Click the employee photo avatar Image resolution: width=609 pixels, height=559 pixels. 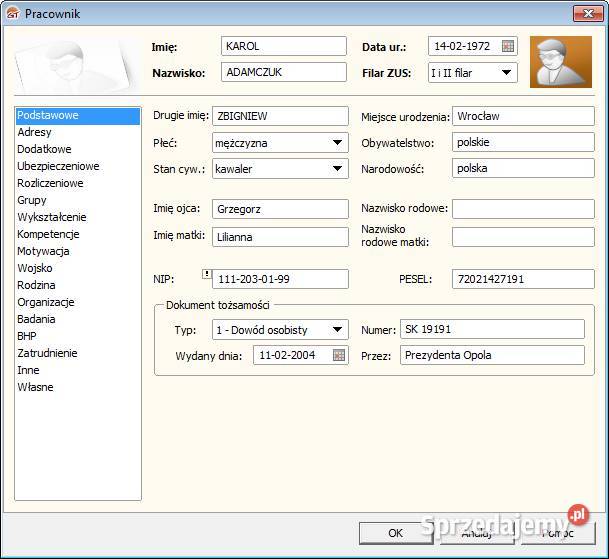pos(561,62)
